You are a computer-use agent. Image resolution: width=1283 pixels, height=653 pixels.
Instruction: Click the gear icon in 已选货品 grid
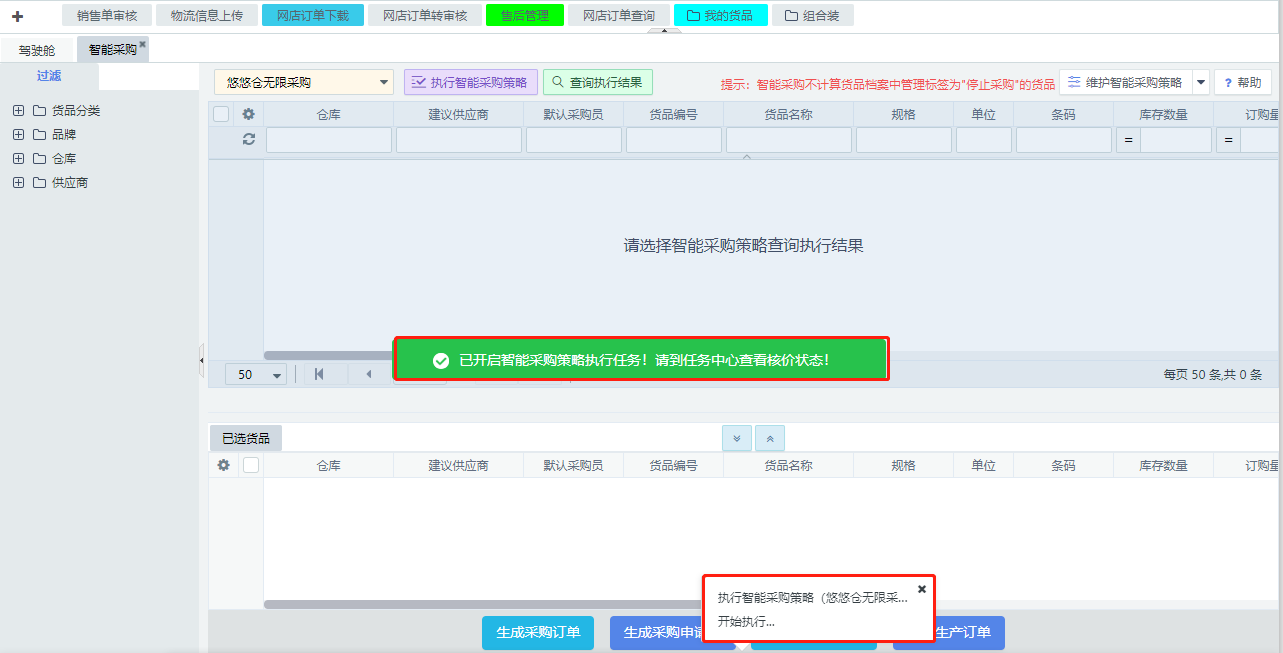pyautogui.click(x=223, y=465)
